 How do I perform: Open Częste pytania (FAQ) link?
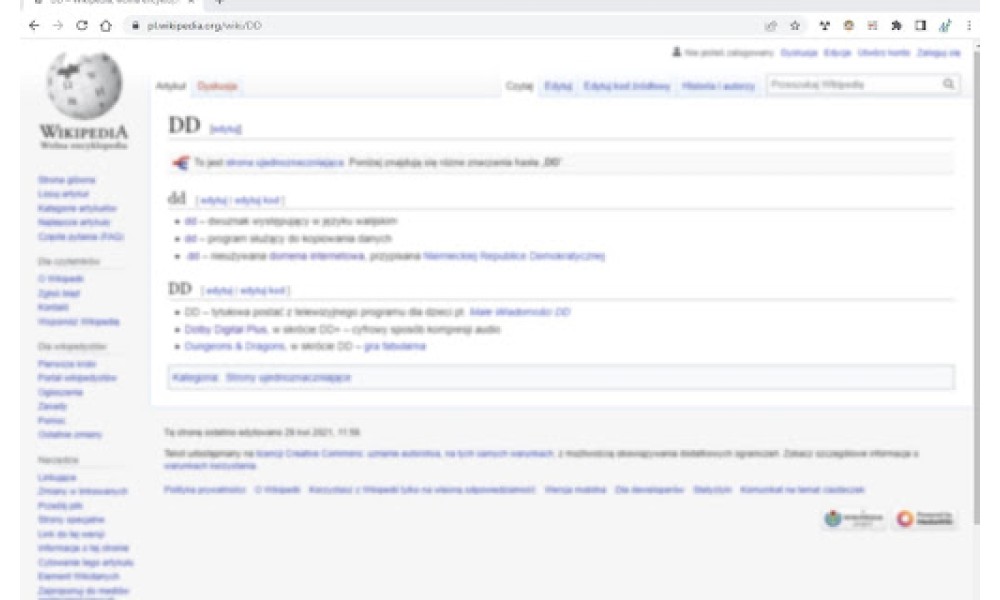(x=81, y=237)
